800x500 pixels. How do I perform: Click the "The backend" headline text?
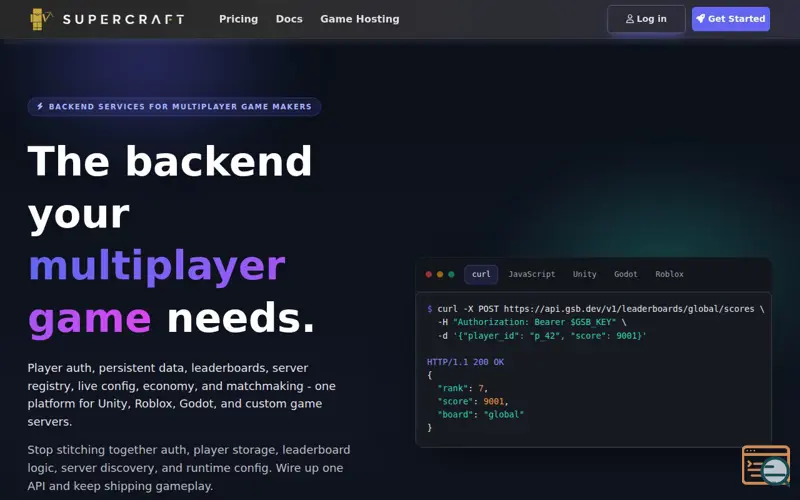point(169,161)
